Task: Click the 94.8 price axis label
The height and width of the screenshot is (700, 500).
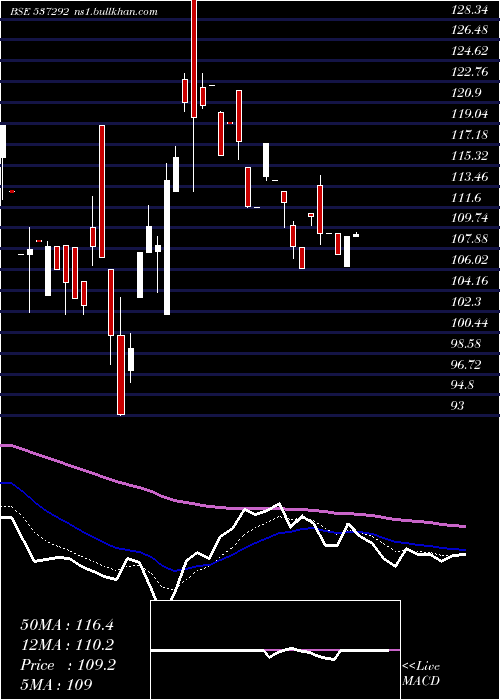Action: point(463,385)
